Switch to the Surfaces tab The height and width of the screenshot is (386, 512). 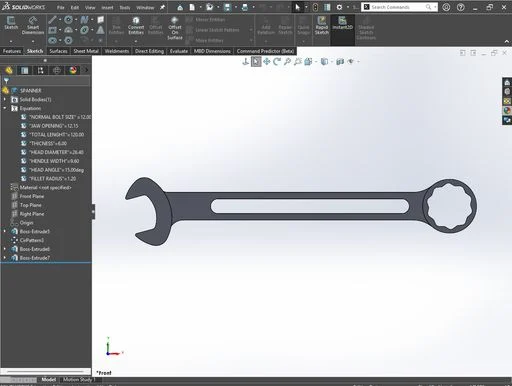coord(58,51)
